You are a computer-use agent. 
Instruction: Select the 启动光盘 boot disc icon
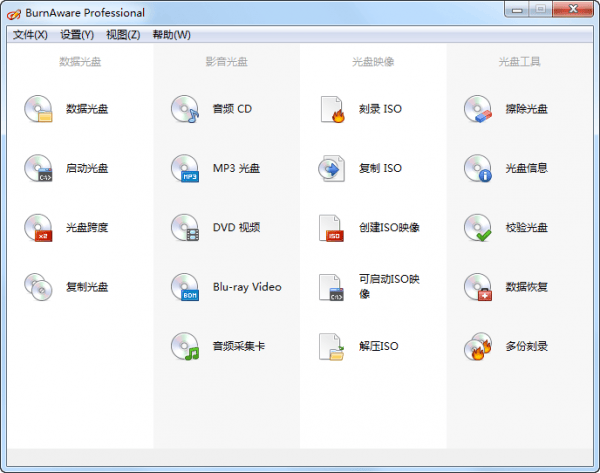coord(38,169)
